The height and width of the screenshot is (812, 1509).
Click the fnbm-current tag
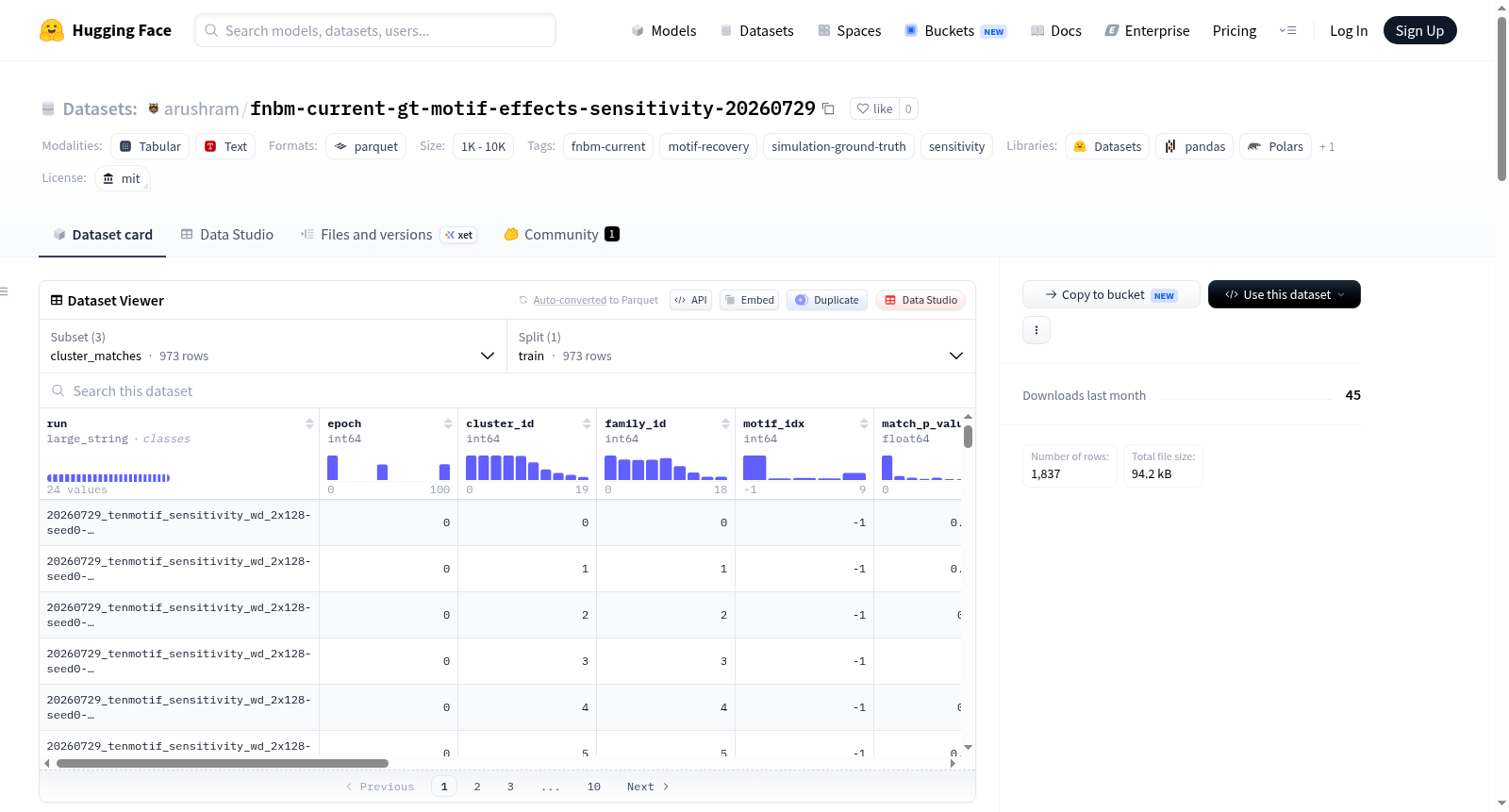coord(608,146)
